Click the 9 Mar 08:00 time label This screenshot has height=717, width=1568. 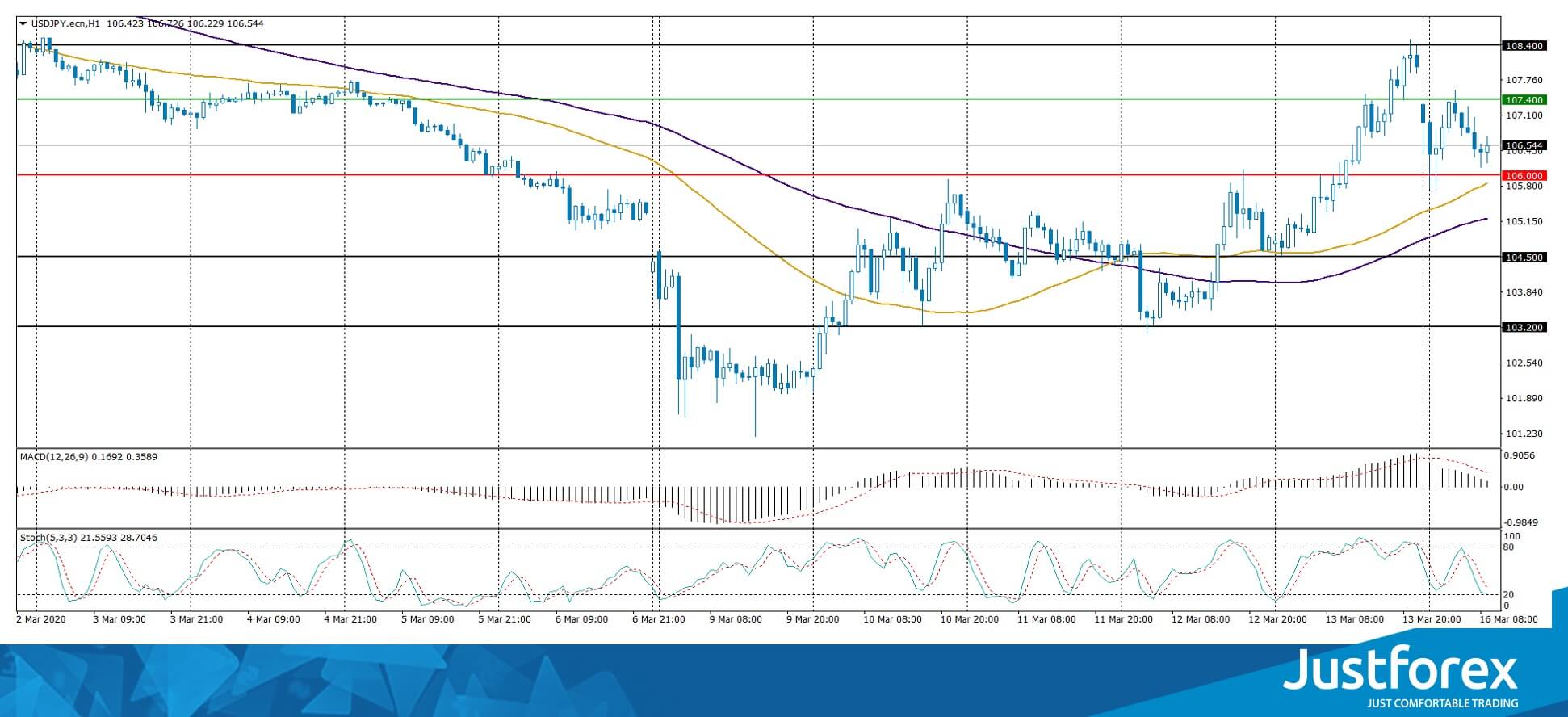(736, 619)
